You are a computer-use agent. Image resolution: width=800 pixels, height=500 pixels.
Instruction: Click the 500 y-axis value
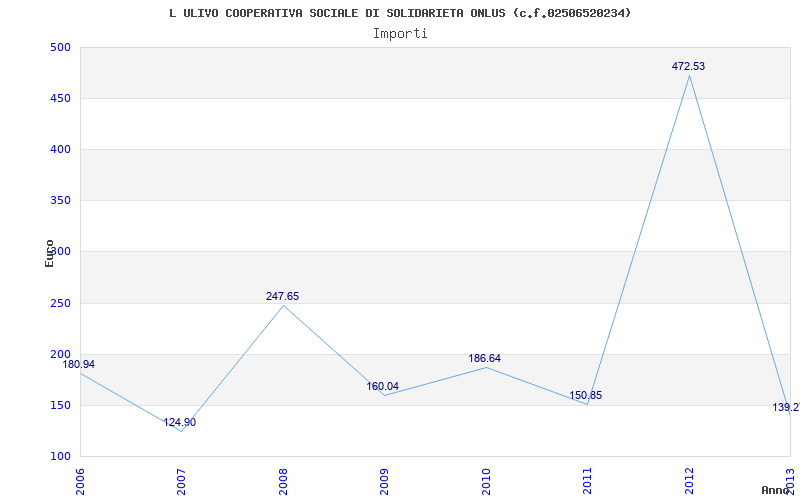tap(60, 47)
